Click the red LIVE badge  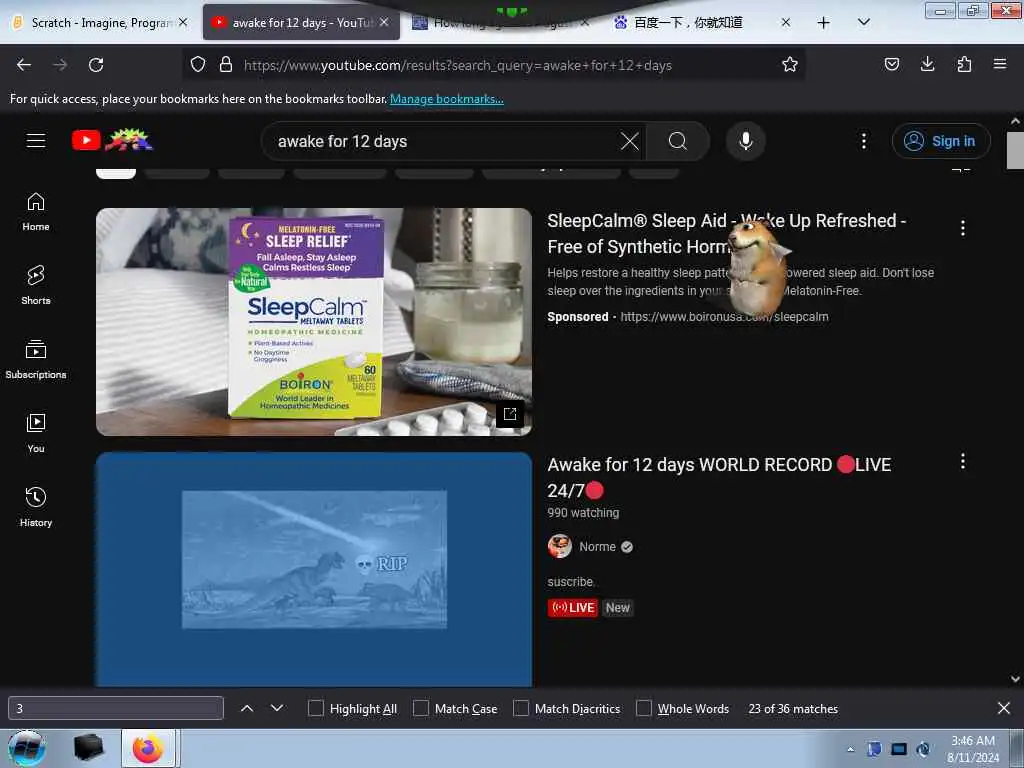tap(573, 608)
